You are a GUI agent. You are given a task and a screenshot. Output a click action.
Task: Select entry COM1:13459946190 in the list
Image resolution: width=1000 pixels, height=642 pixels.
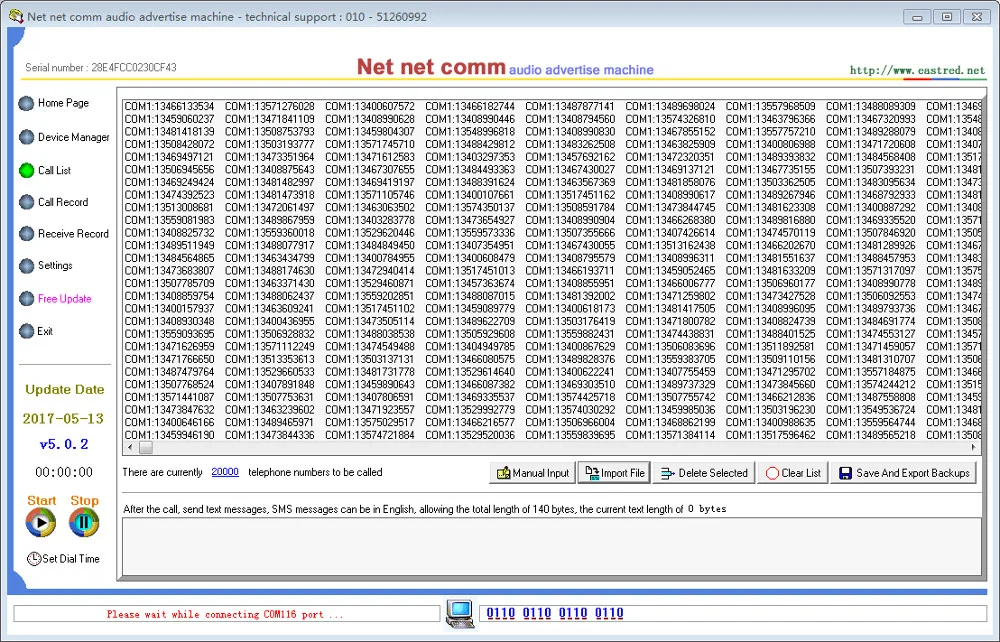pos(169,435)
